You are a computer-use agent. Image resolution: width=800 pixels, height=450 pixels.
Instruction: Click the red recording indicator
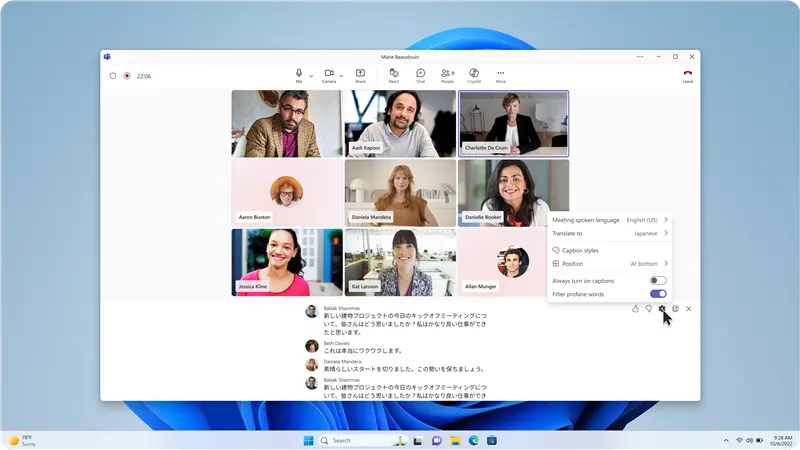click(x=127, y=76)
